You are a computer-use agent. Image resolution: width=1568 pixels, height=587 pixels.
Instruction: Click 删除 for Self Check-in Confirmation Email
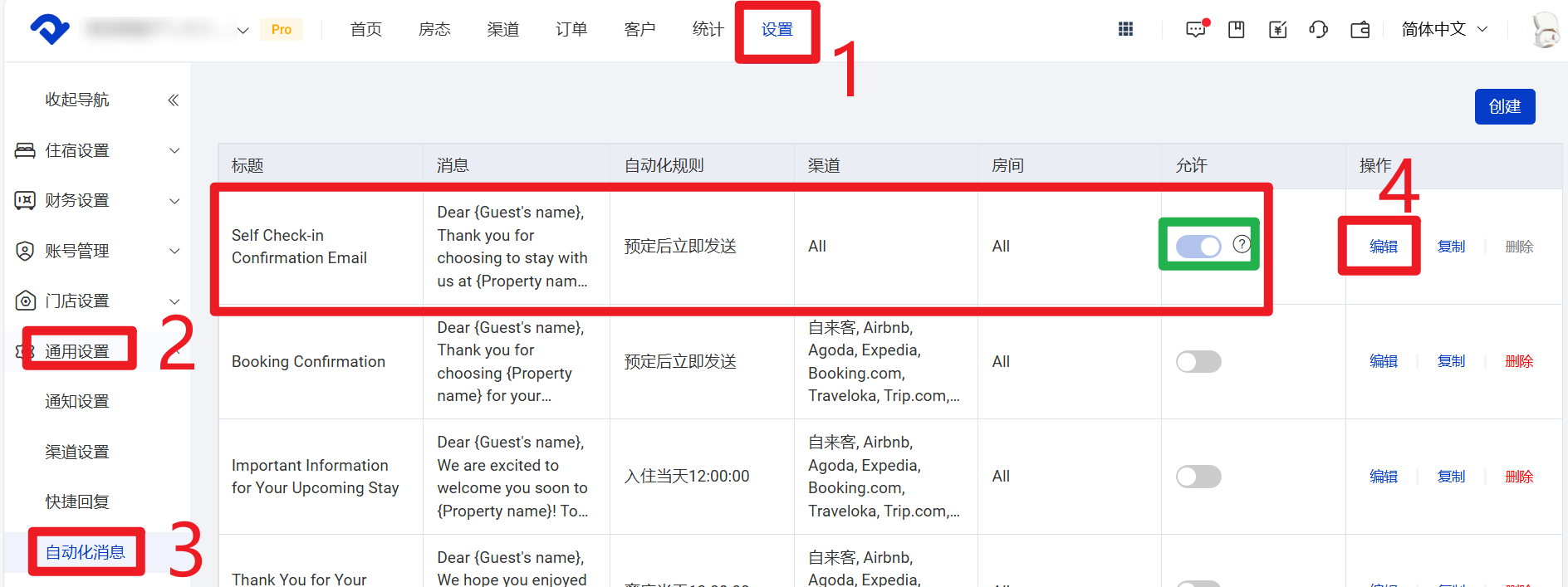point(1520,247)
